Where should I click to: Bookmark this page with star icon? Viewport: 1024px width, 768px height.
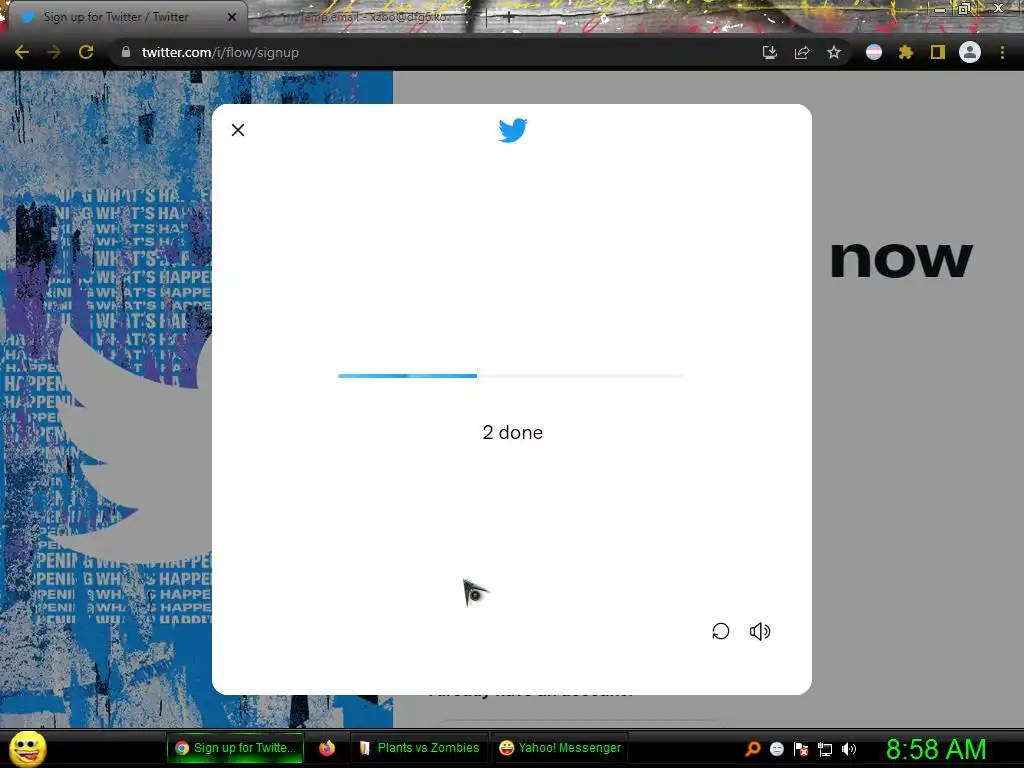point(834,52)
